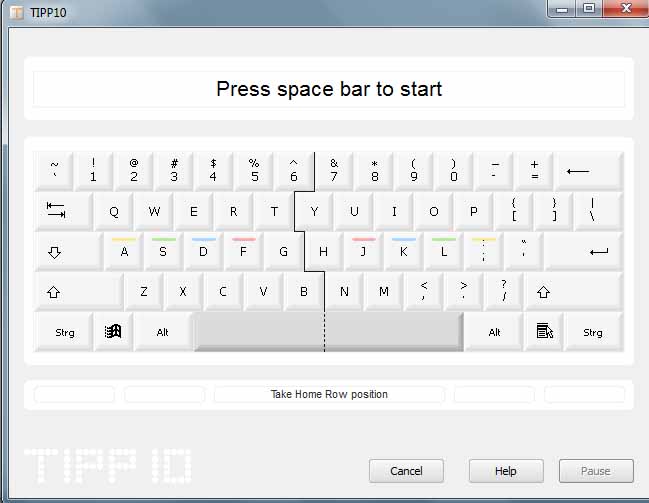Image resolution: width=649 pixels, height=503 pixels.
Task: Click the Q key
Action: point(114,211)
